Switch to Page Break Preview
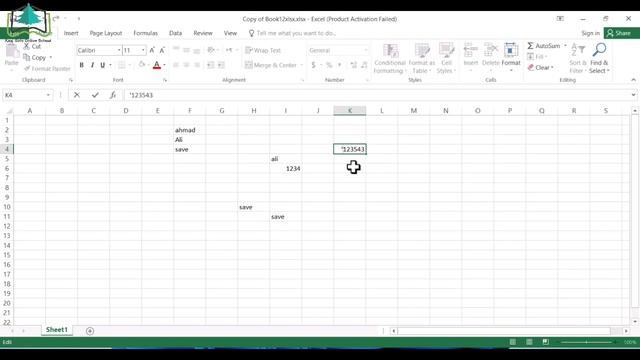This screenshot has width=640, height=360. click(x=545, y=342)
